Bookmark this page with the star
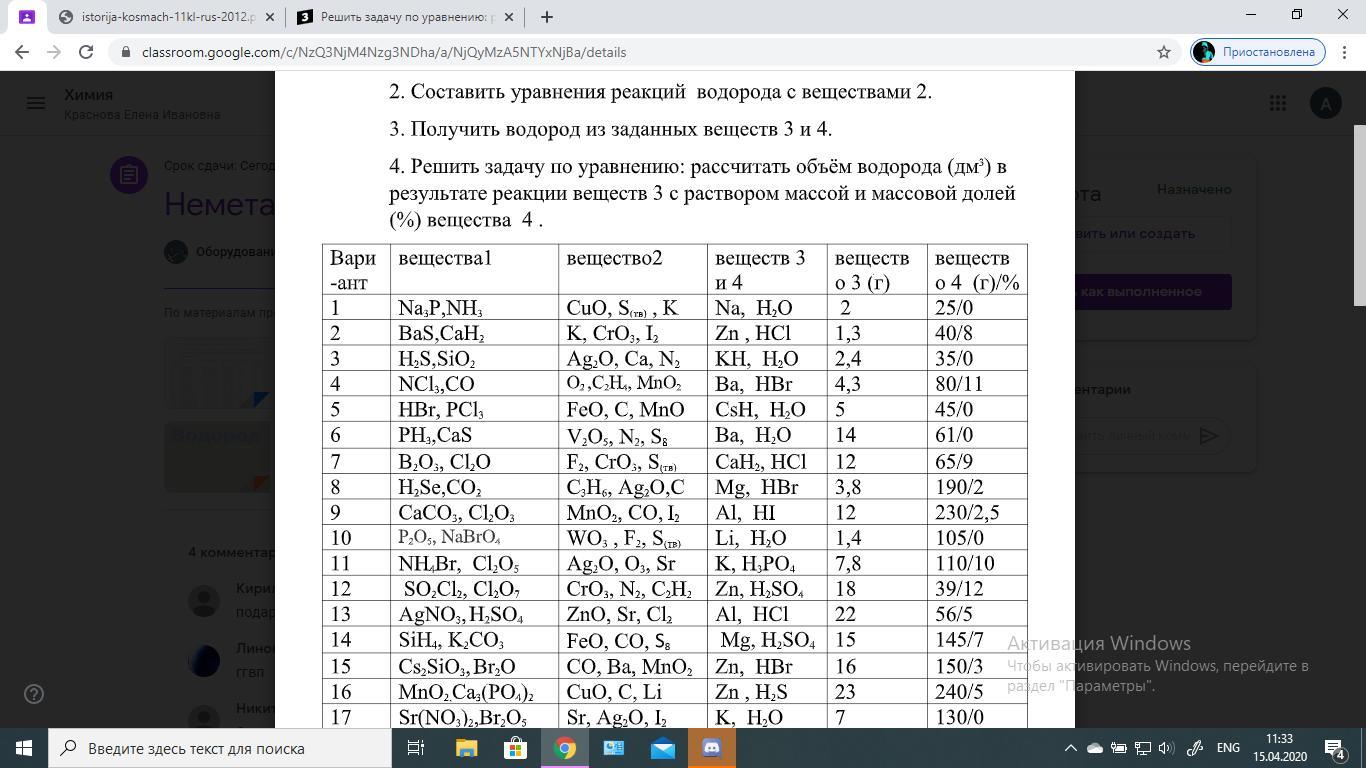Screen dimensions: 1366x768 point(1163,52)
